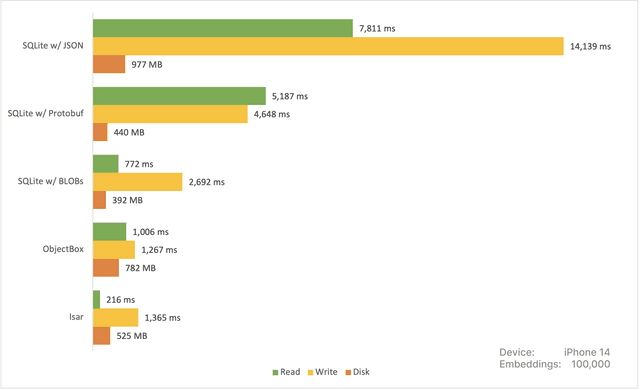The width and height of the screenshot is (640, 390).
Task: Click the Read legend text
Action: coord(290,372)
